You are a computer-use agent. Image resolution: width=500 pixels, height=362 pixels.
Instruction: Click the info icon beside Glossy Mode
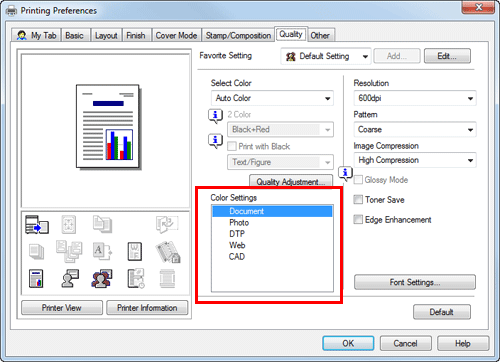coord(345,173)
